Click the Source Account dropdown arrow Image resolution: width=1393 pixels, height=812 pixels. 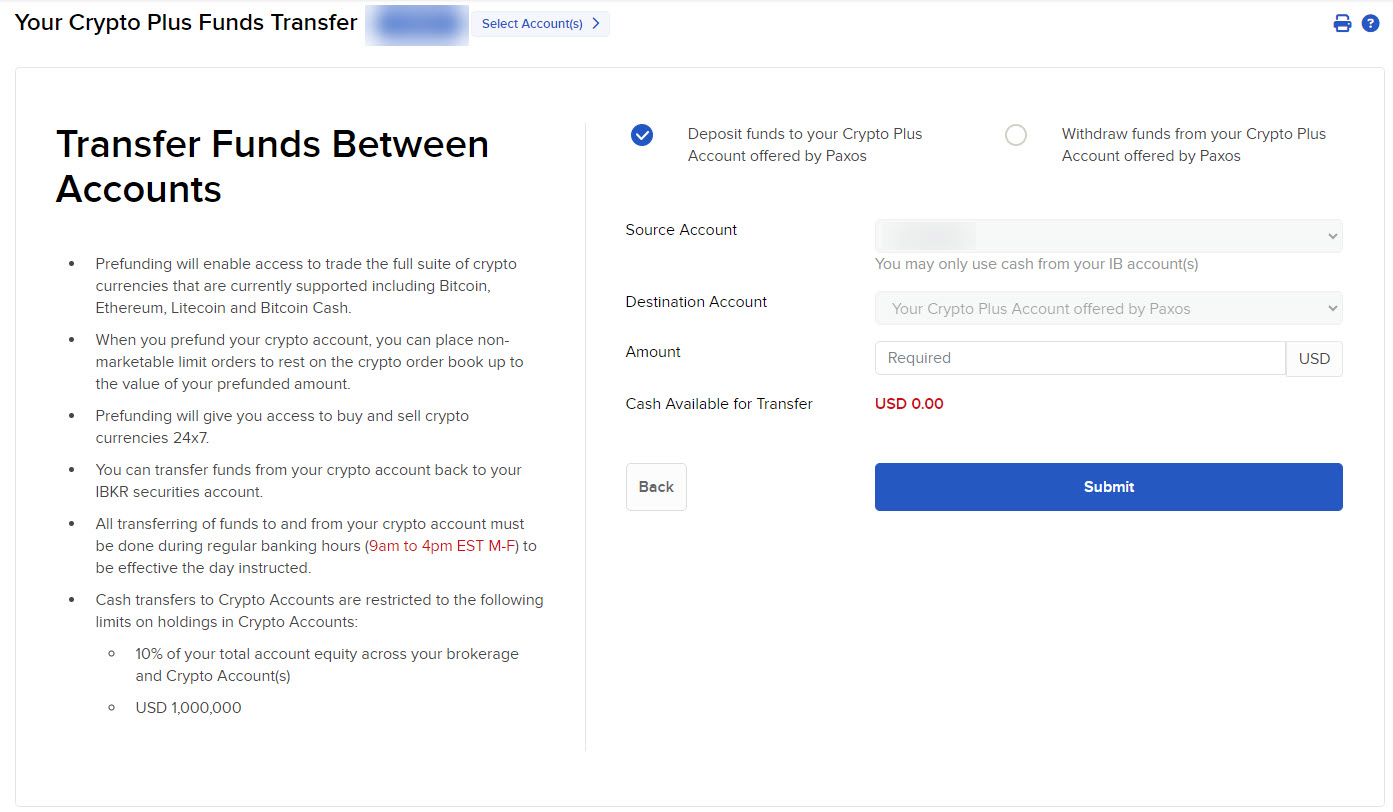[1332, 236]
